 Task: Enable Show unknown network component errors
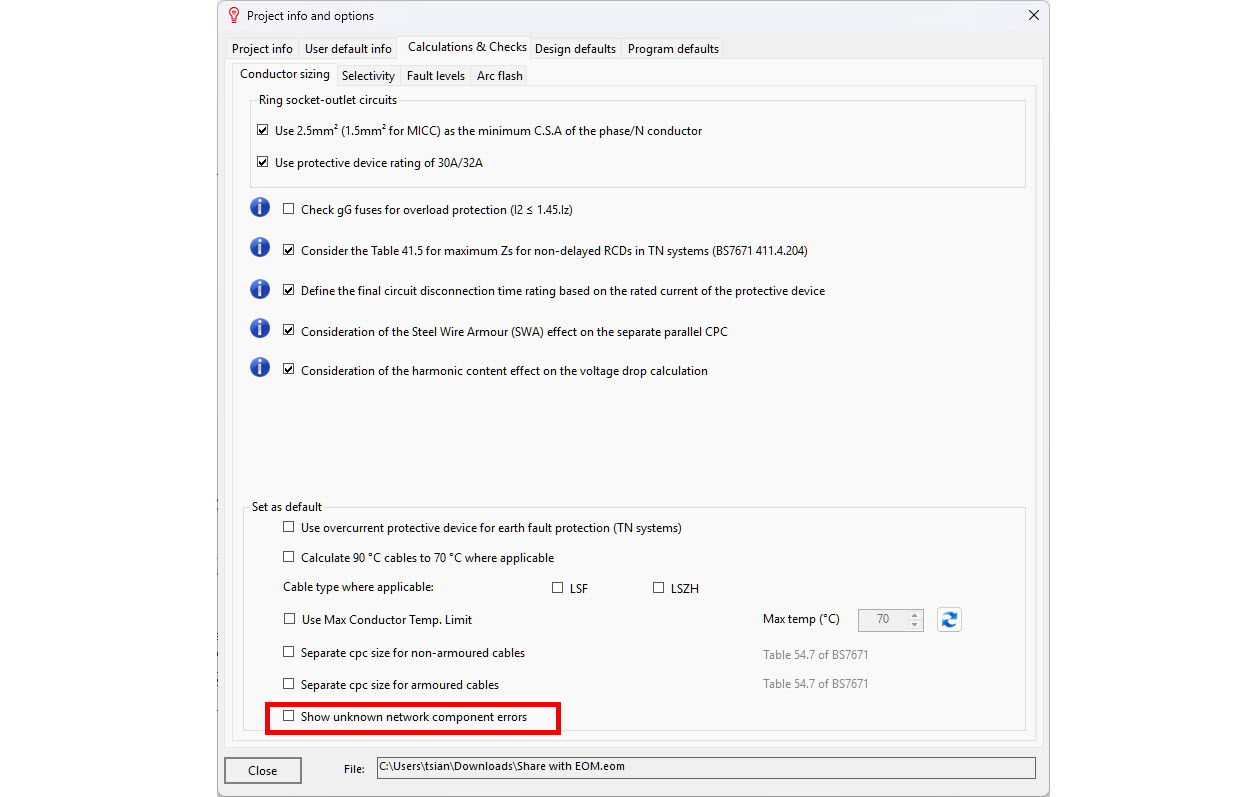click(x=289, y=717)
